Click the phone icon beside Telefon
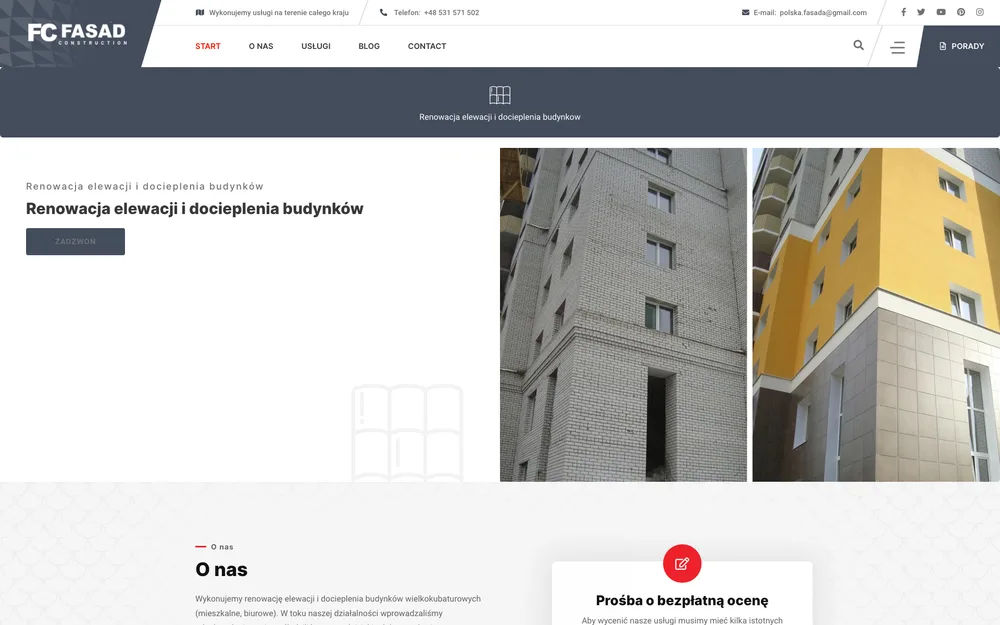Image resolution: width=1000 pixels, height=625 pixels. 383,12
